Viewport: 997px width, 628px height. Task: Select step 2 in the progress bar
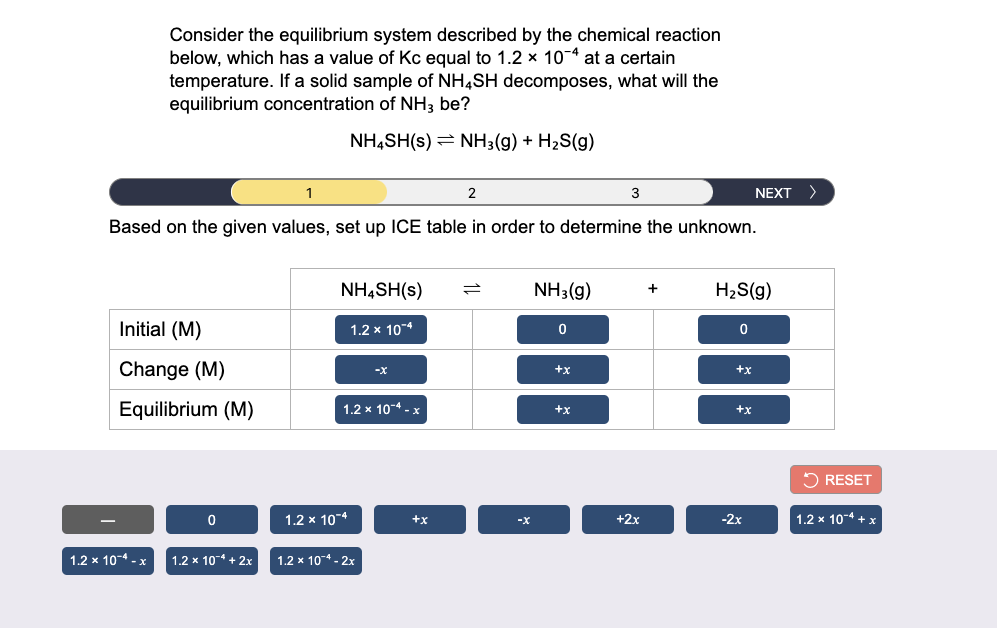(471, 191)
